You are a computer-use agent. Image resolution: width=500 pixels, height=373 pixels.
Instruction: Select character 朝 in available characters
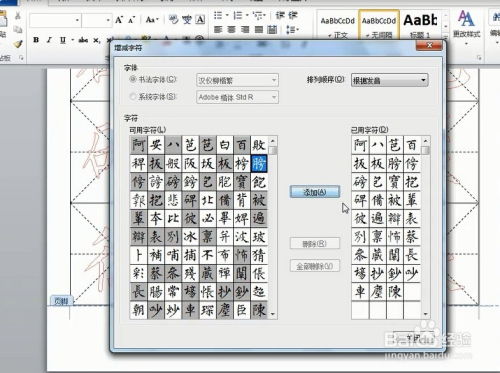pyautogui.click(x=138, y=310)
